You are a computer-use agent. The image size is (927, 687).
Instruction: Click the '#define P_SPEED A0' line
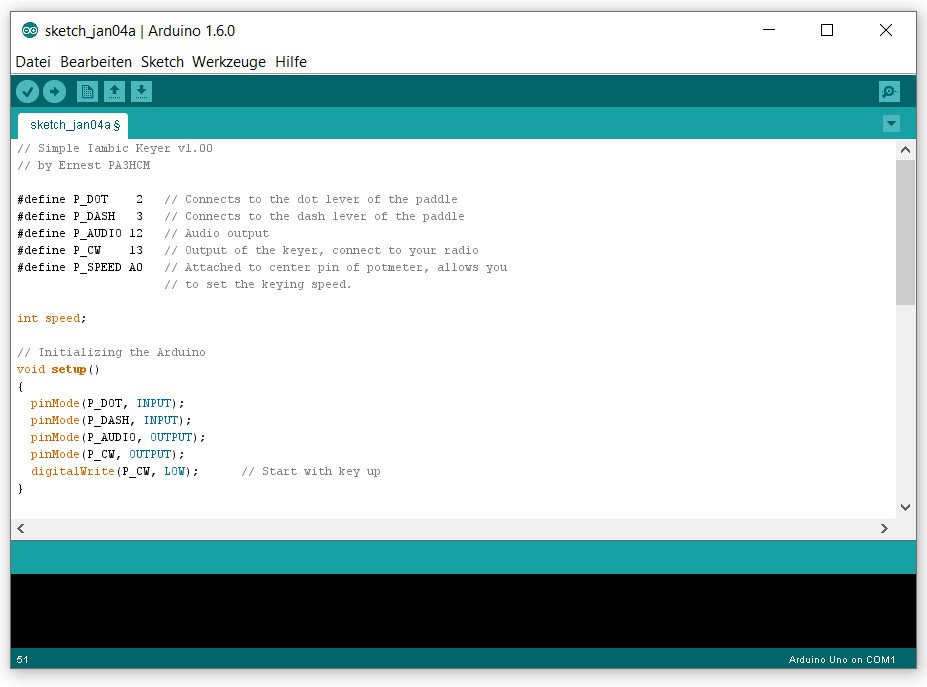(x=262, y=268)
